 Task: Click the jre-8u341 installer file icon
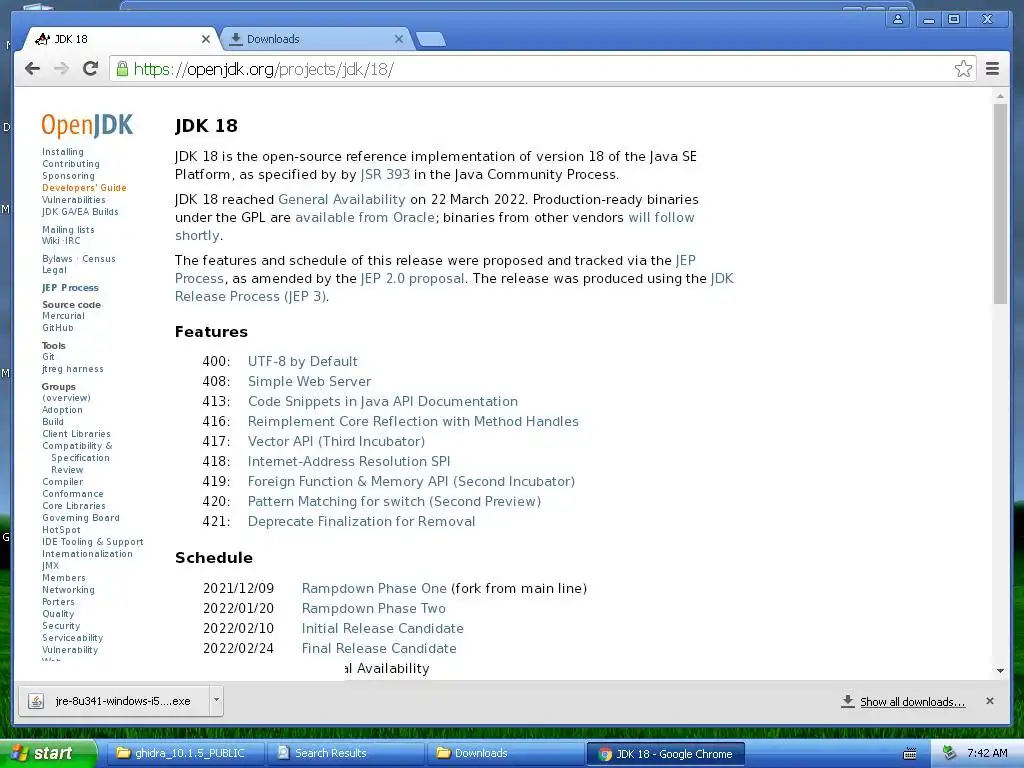(36, 701)
